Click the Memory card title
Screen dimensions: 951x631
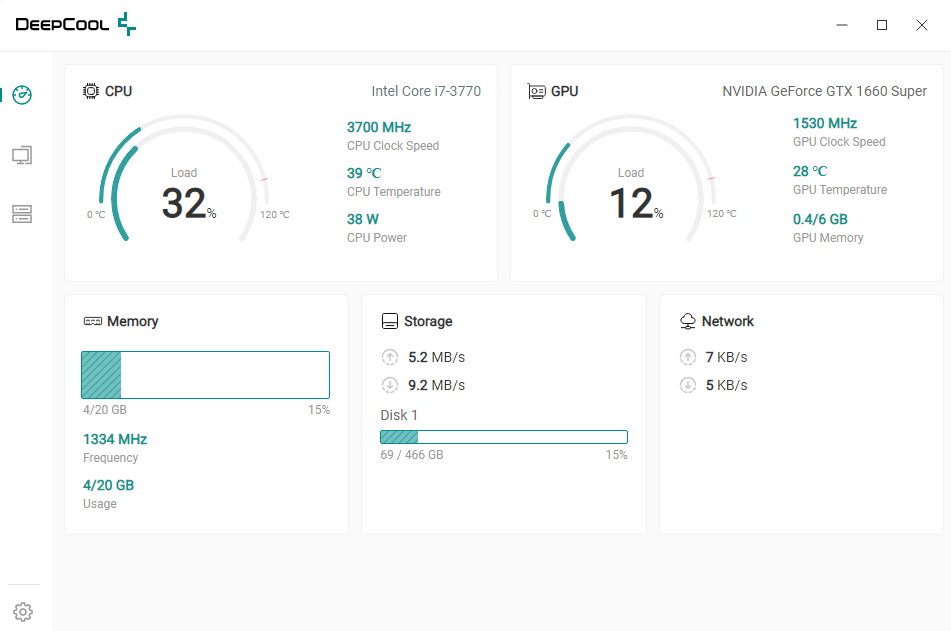click(x=133, y=322)
